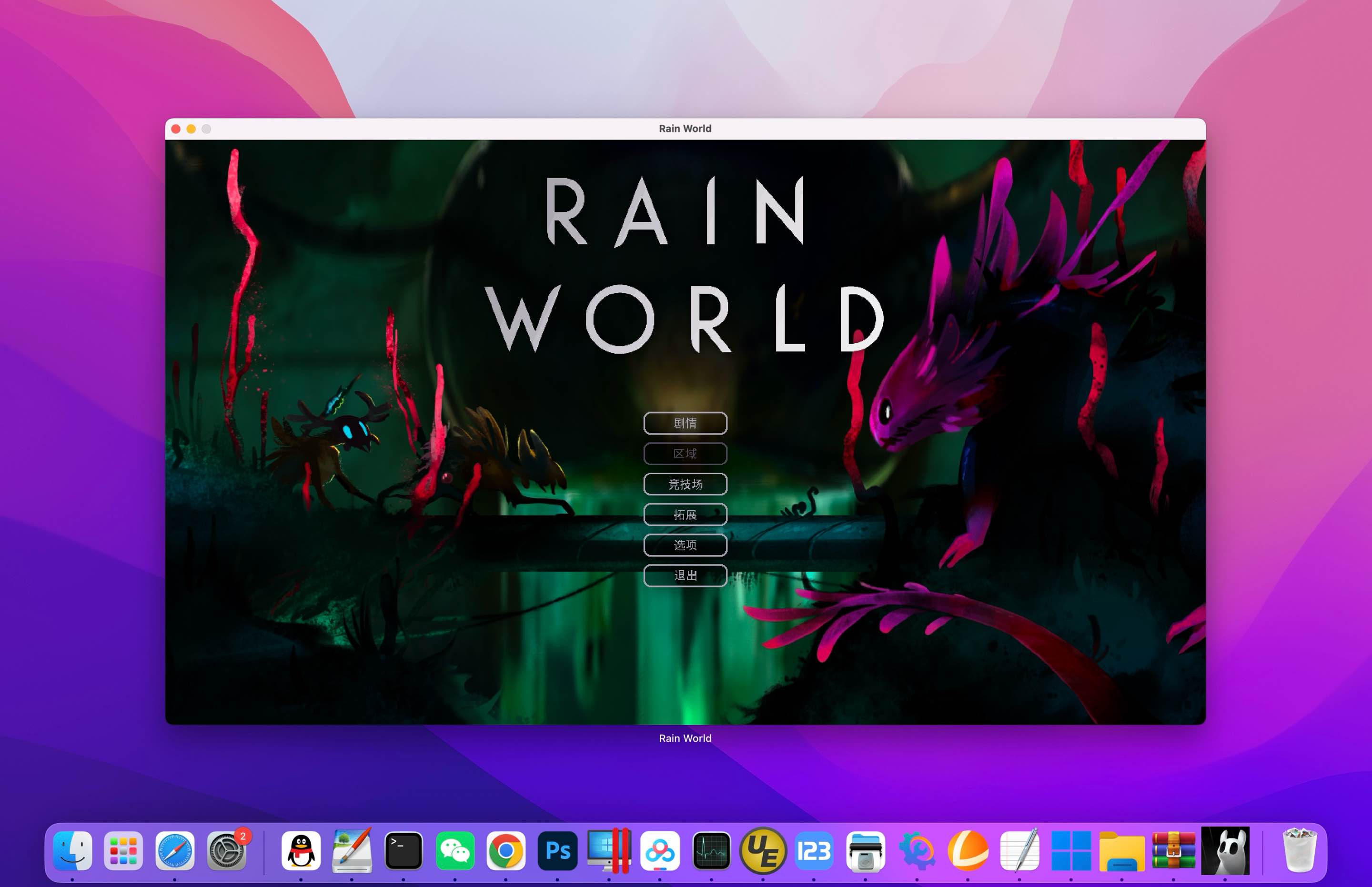Viewport: 1372px width, 887px height.
Task: Launch TextEdit from the dock
Action: click(1019, 851)
